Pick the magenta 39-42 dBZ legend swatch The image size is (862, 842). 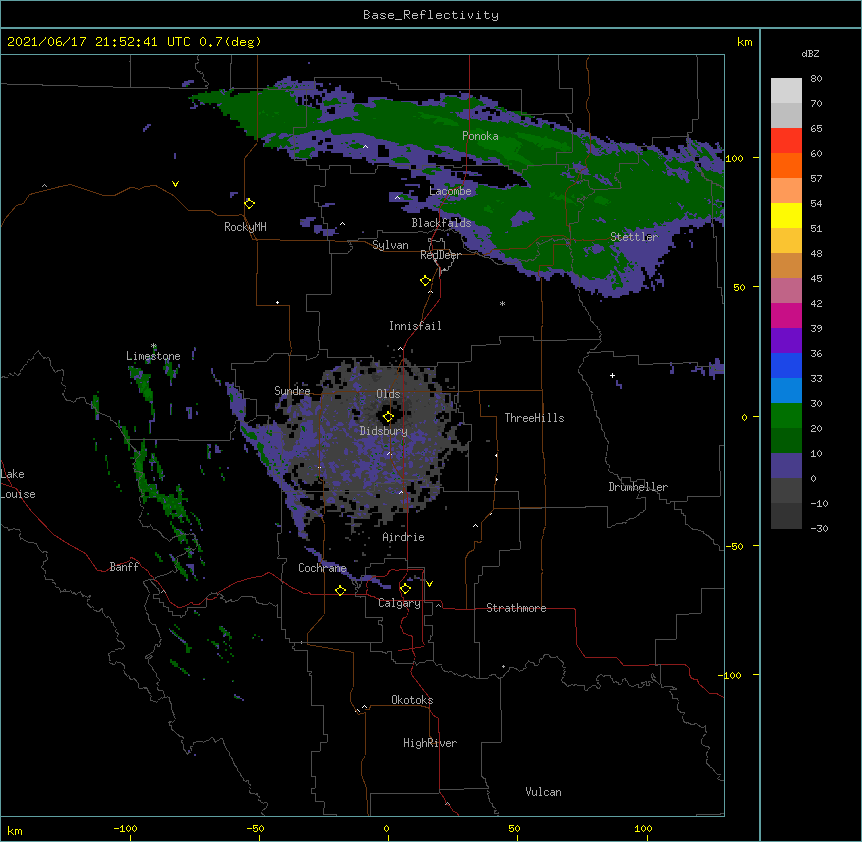(786, 315)
